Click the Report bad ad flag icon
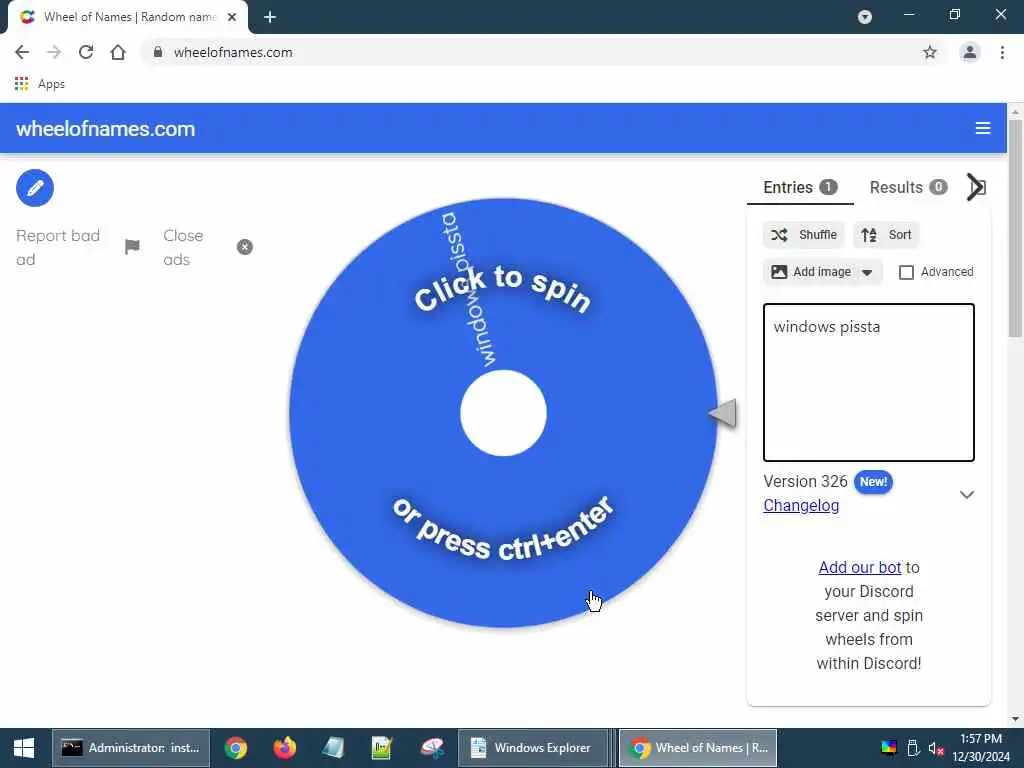The height and width of the screenshot is (768, 1024). click(x=132, y=247)
